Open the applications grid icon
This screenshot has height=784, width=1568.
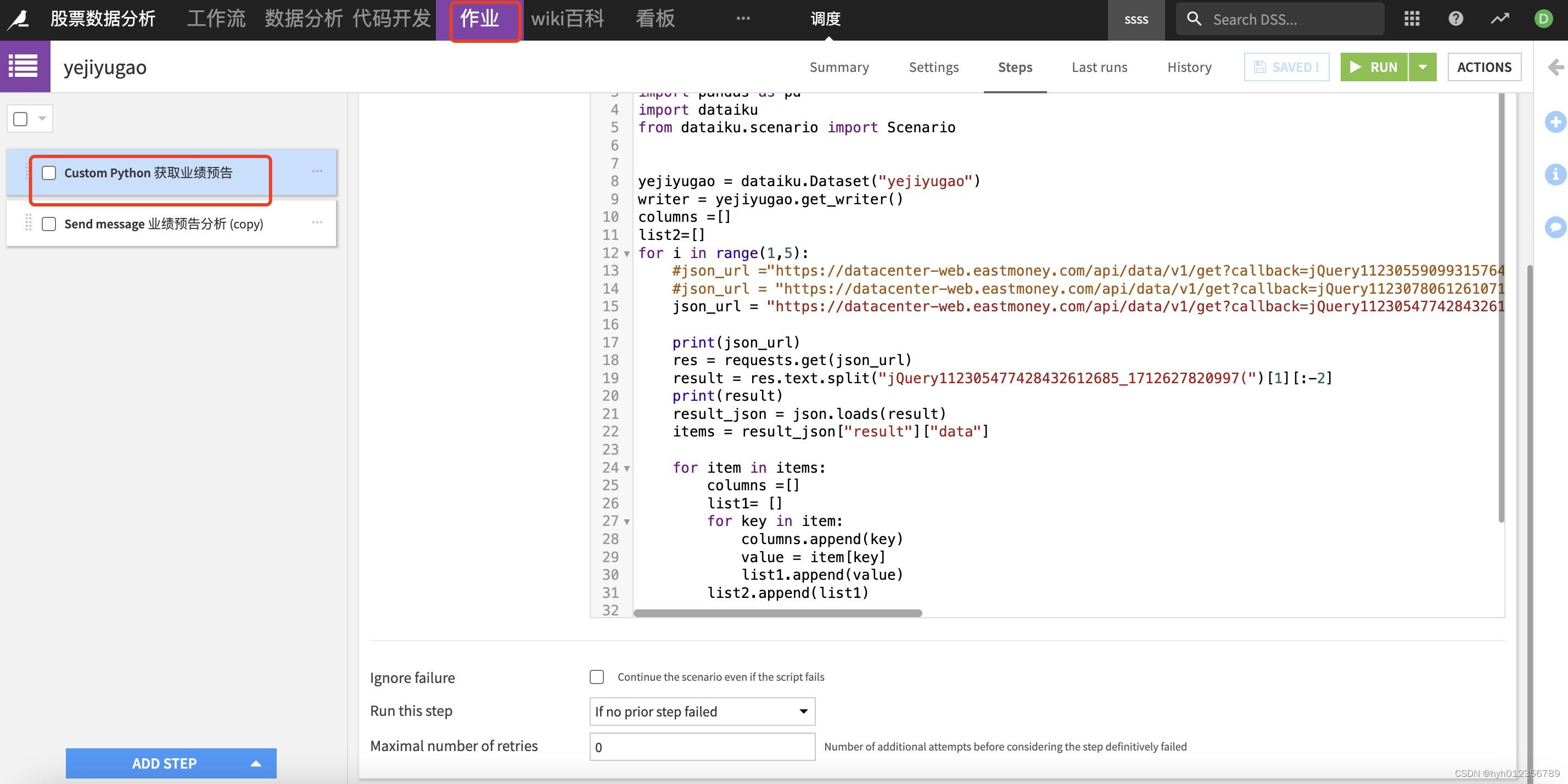pos(1412,19)
